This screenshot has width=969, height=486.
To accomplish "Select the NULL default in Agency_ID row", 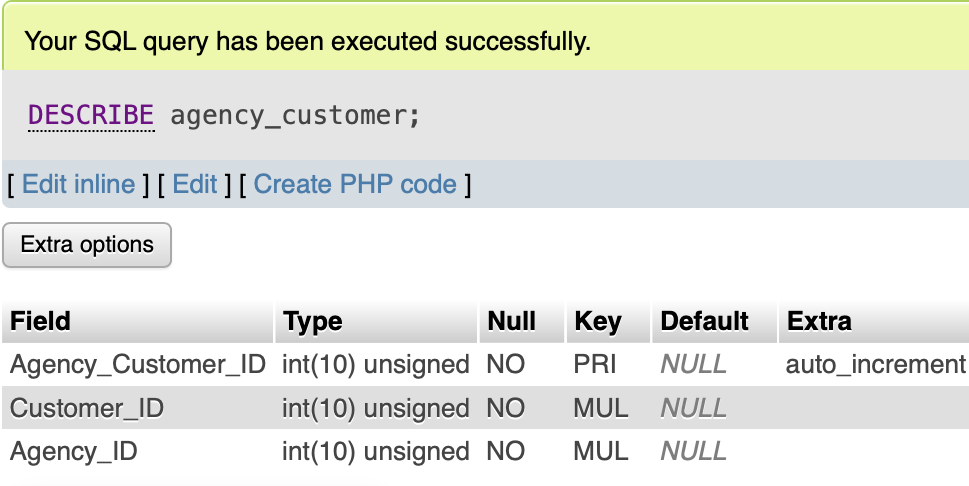I will point(693,452).
